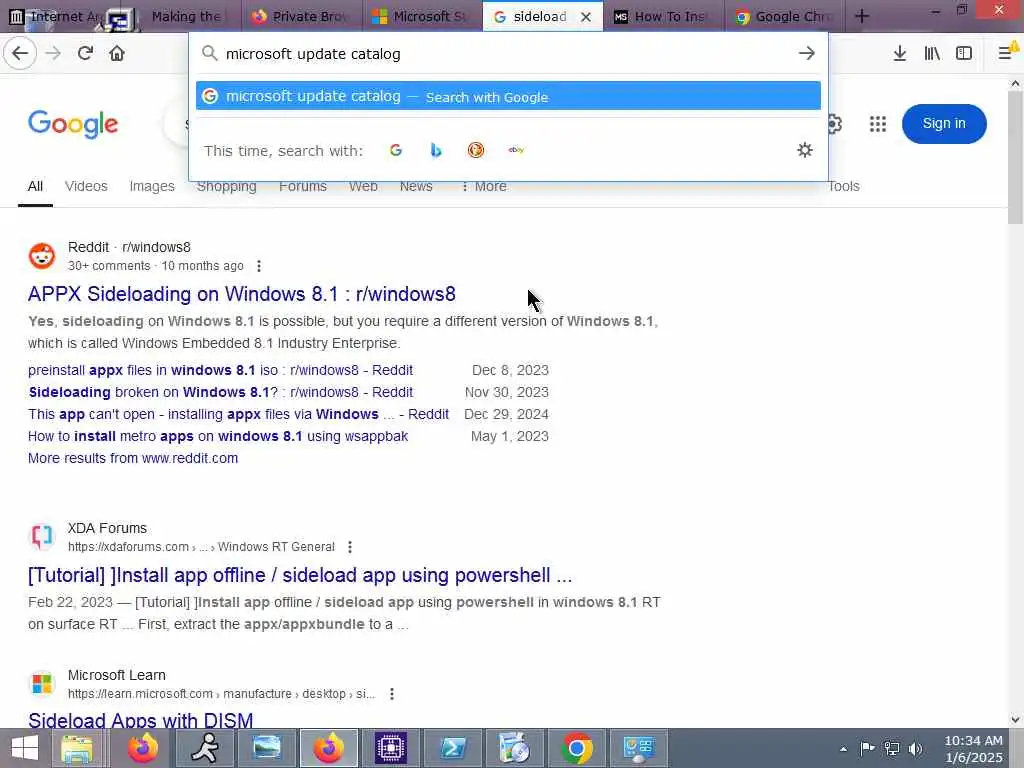The image size is (1024, 768).
Task: Click the go arrow in the address bar
Action: [807, 54]
